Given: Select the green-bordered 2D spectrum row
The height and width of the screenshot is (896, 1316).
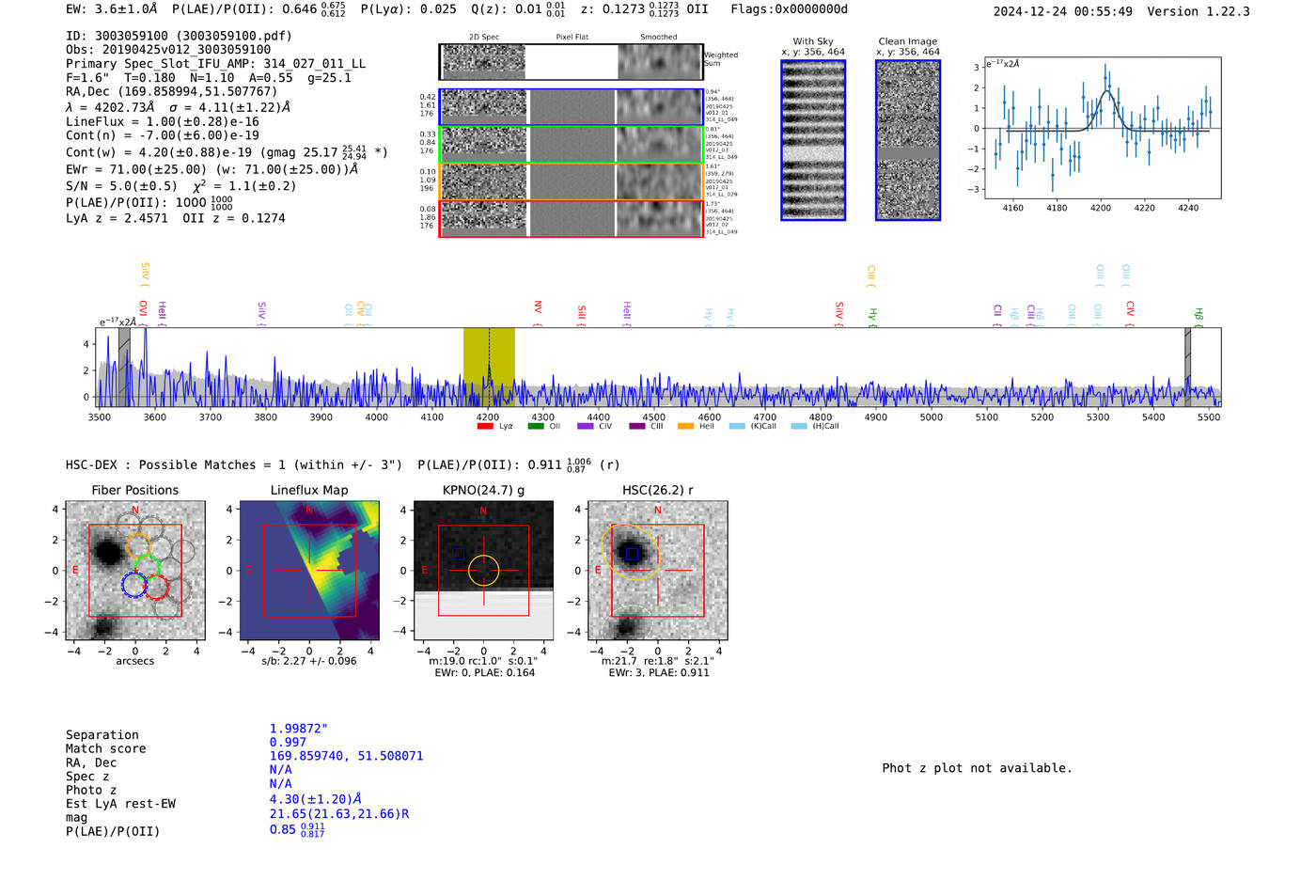Looking at the screenshot, I should 571,145.
